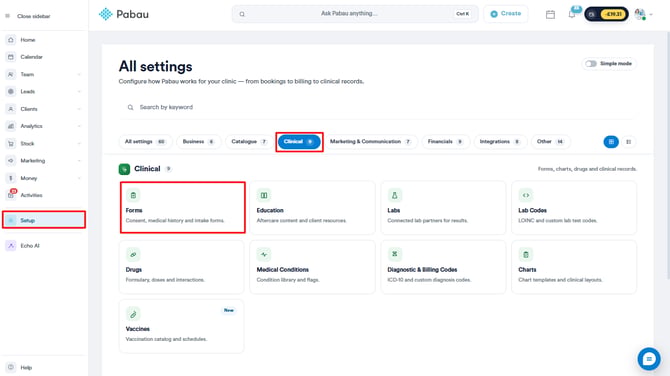Click the Medical Conditions card pulse icon
The width and height of the screenshot is (670, 376).
(x=264, y=255)
